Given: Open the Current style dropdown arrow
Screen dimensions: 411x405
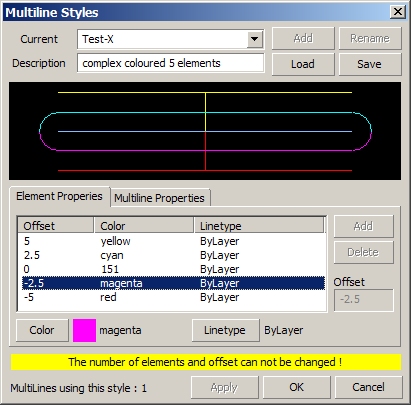Looking at the screenshot, I should pos(255,39).
